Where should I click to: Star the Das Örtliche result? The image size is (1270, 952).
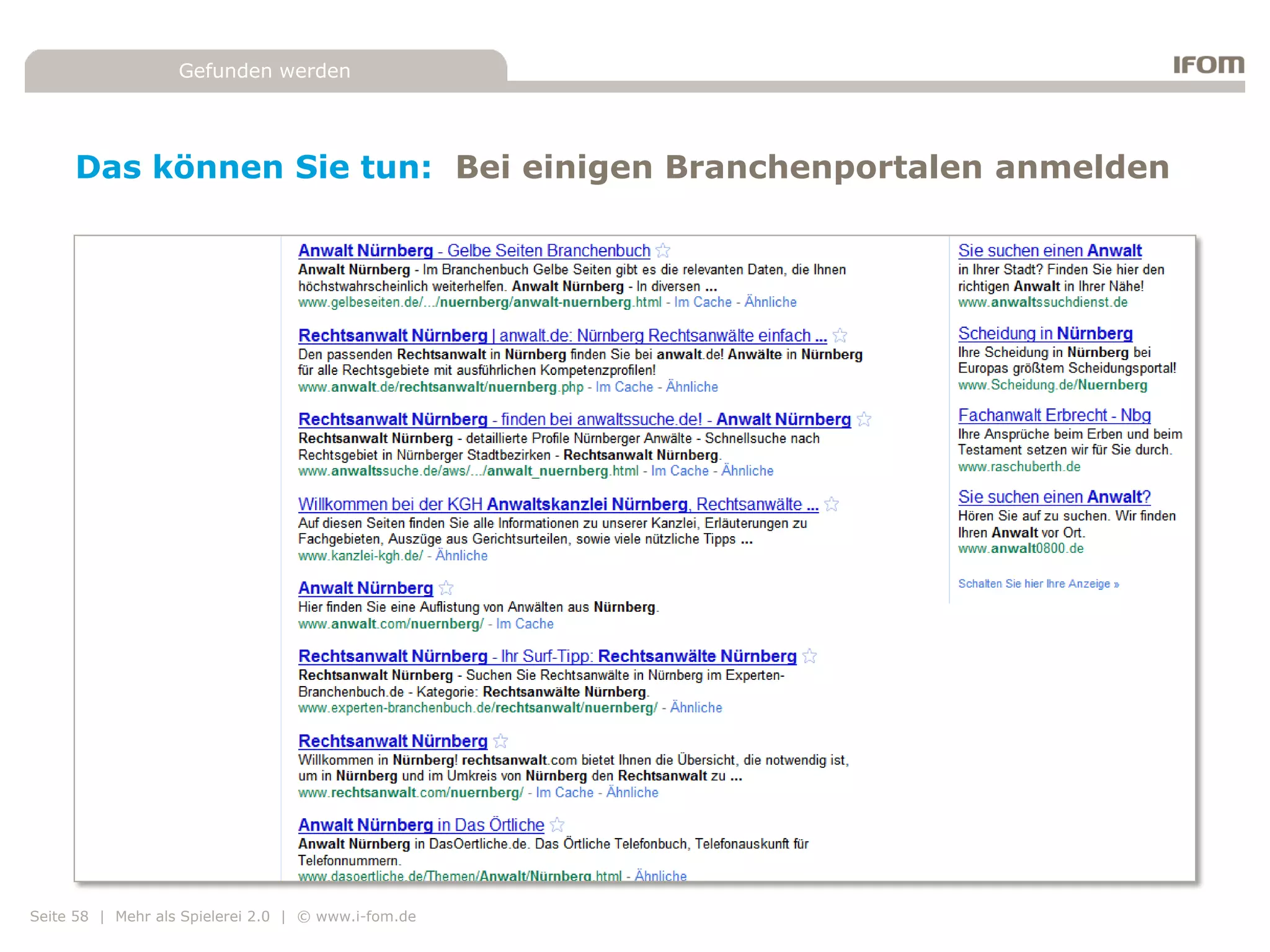[x=557, y=825]
